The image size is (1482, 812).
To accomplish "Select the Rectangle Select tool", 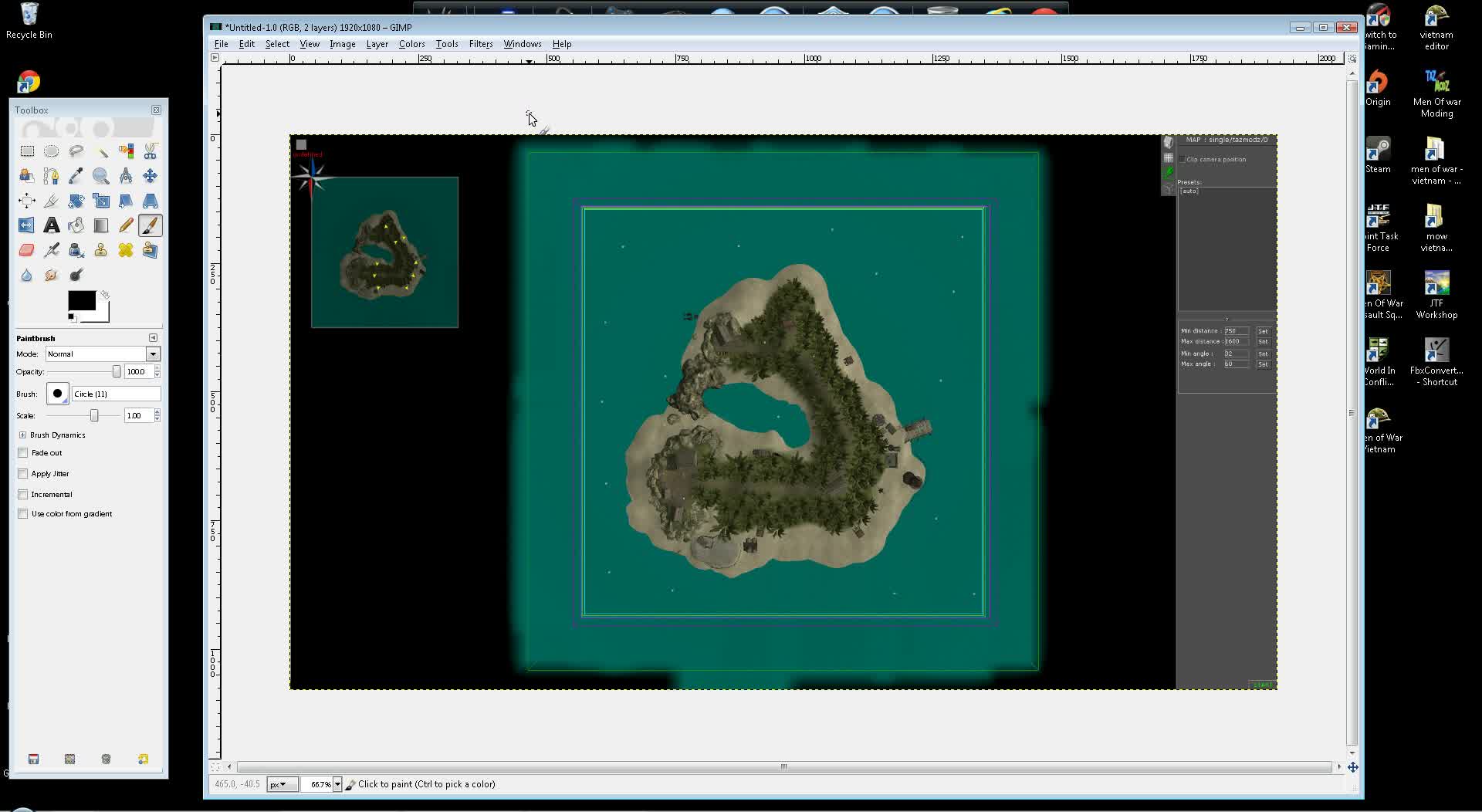I will 27,151.
